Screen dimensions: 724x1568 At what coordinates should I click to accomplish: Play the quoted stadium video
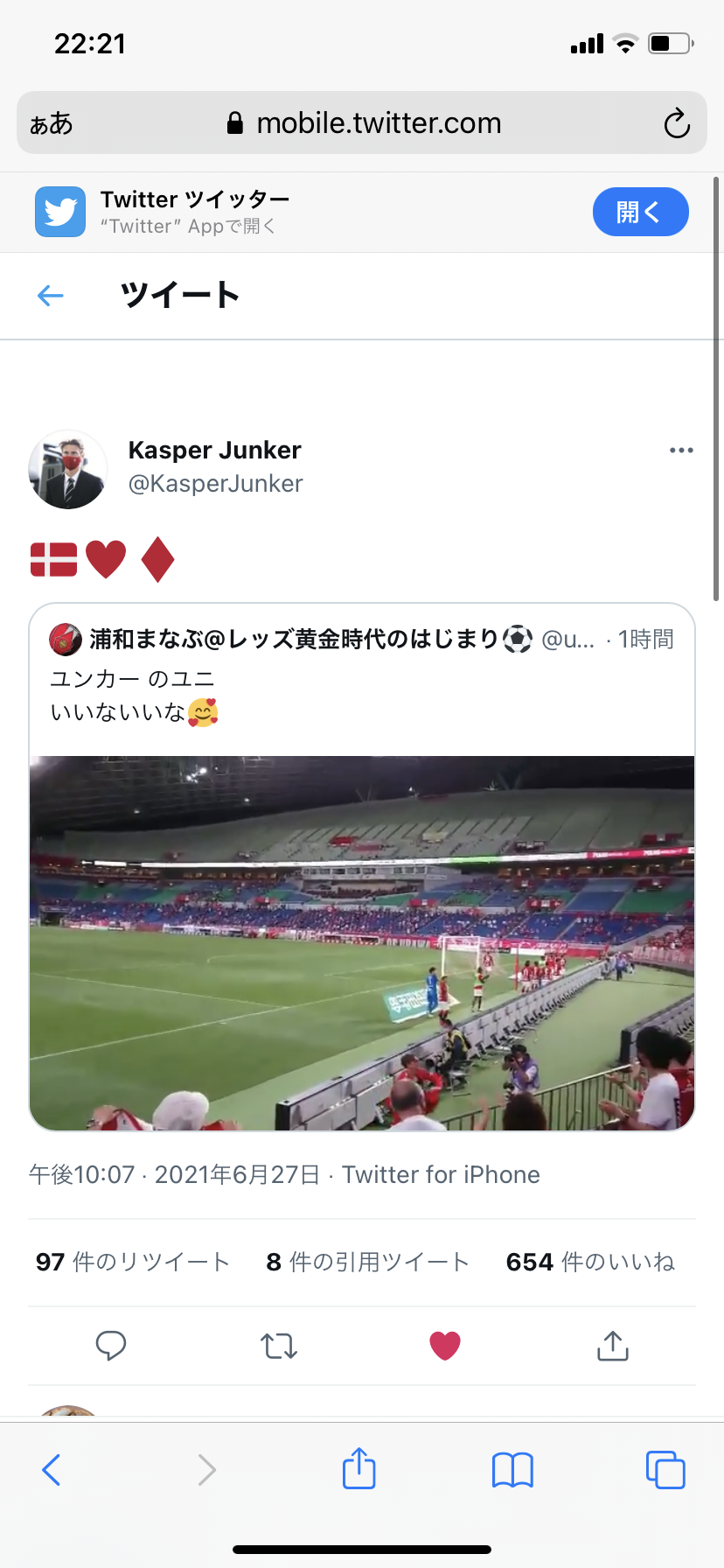coord(362,943)
